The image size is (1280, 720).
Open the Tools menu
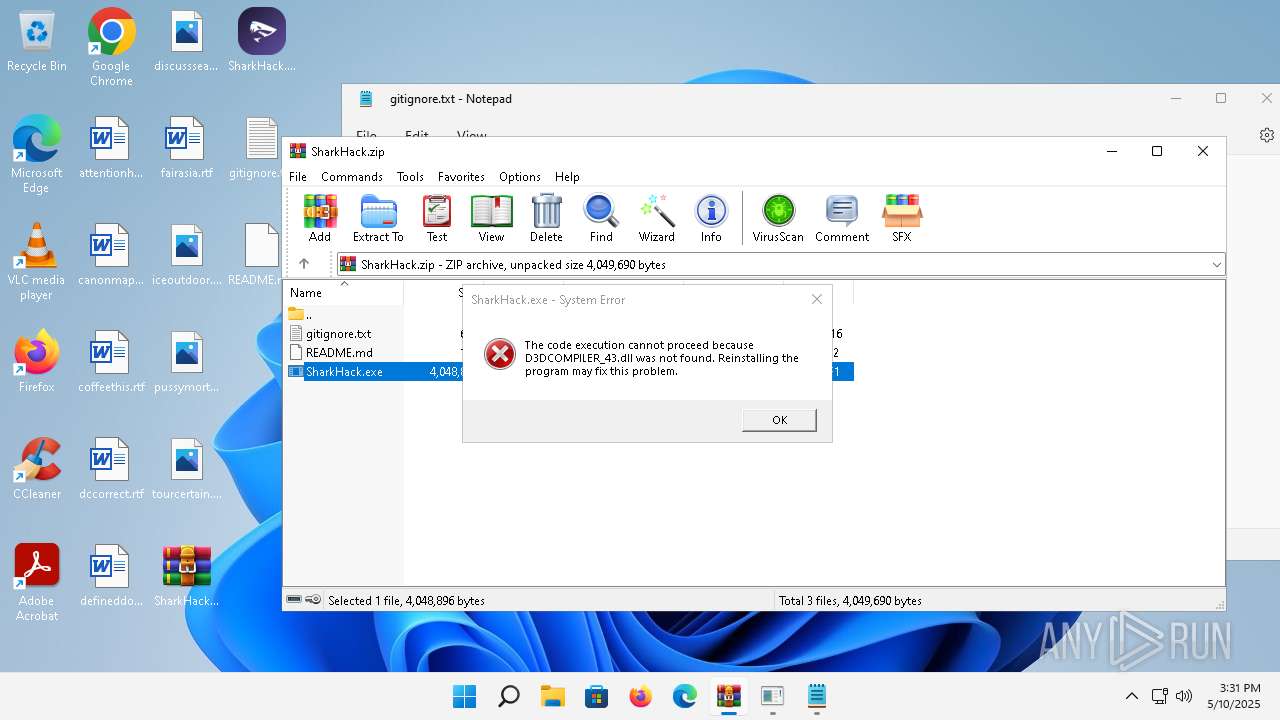(410, 176)
